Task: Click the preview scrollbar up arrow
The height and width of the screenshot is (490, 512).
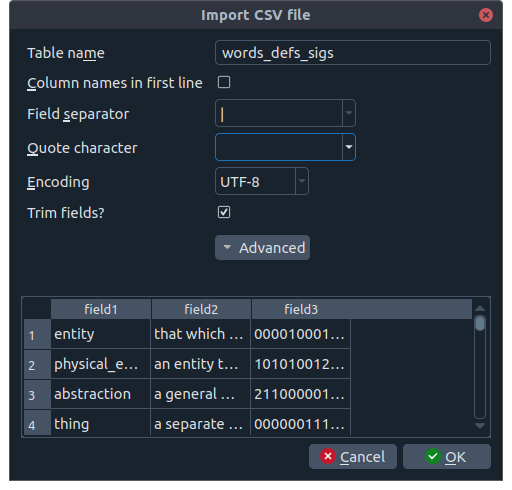Action: [480, 308]
